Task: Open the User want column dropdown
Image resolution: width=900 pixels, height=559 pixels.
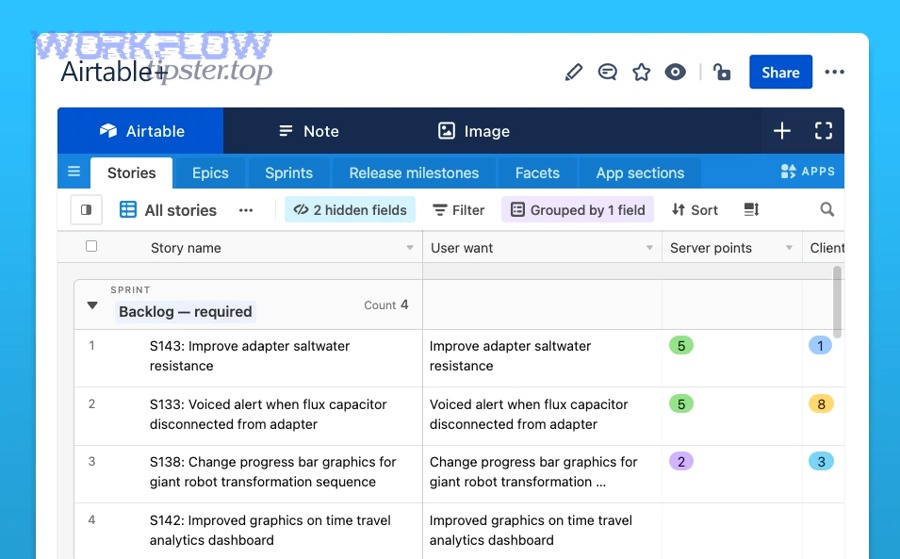Action: click(x=650, y=248)
